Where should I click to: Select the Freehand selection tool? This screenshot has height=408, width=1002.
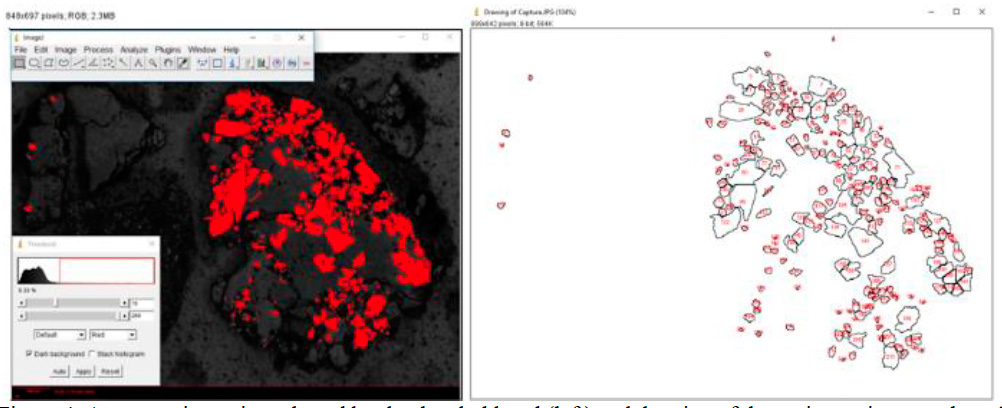coord(64,62)
